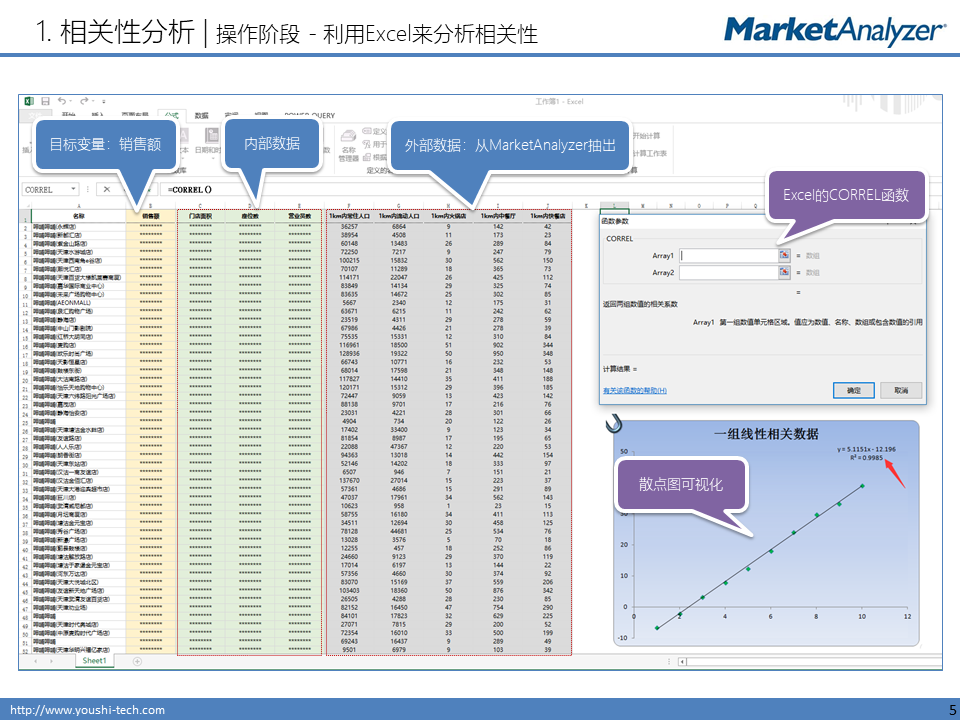Select the 1km内流动人口 header cell

tap(399, 216)
